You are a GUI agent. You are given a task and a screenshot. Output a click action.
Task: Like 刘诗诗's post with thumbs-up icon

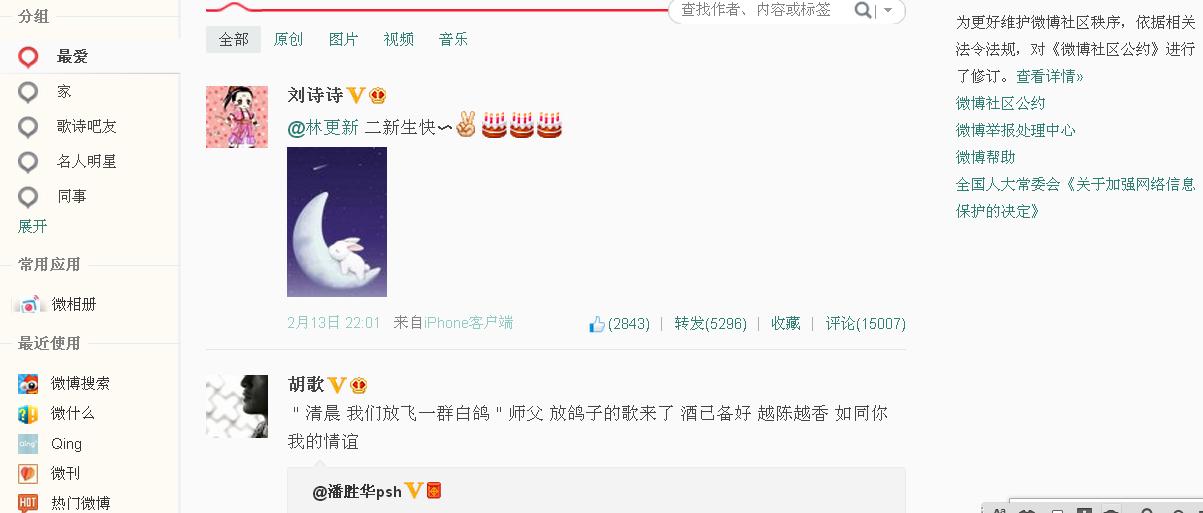[597, 324]
